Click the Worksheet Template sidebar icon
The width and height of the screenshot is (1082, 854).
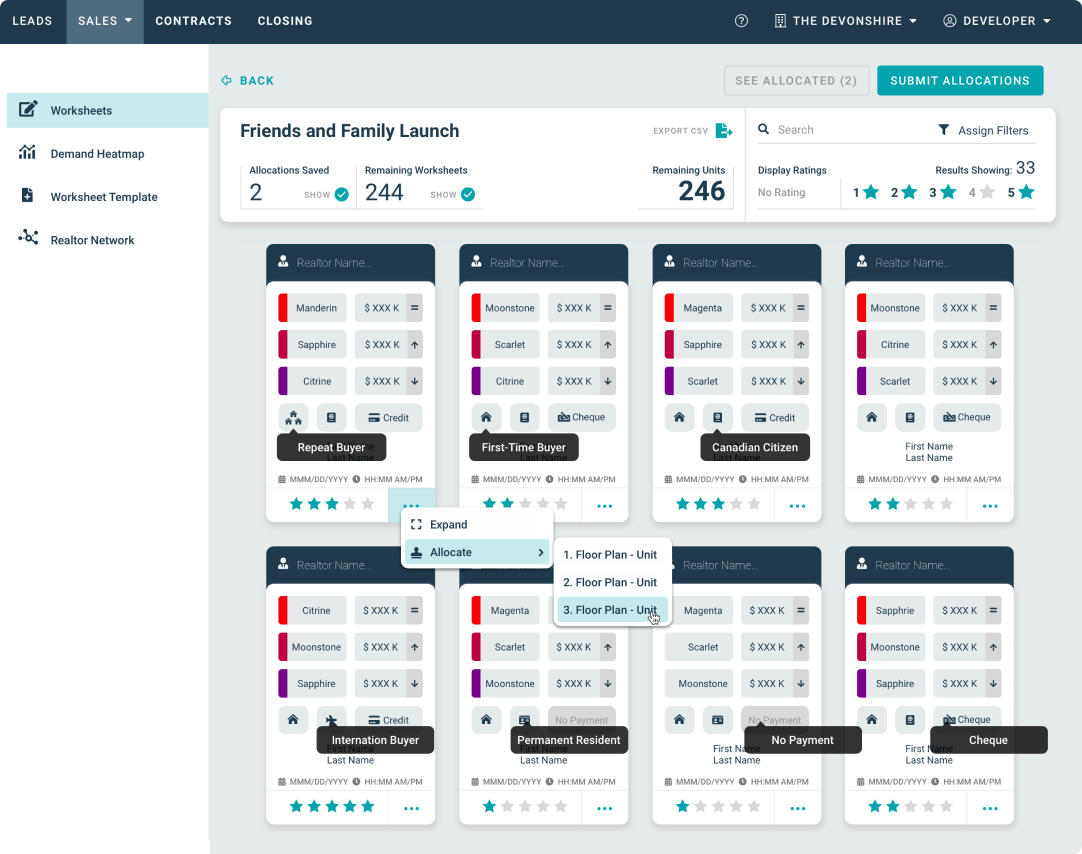click(28, 196)
